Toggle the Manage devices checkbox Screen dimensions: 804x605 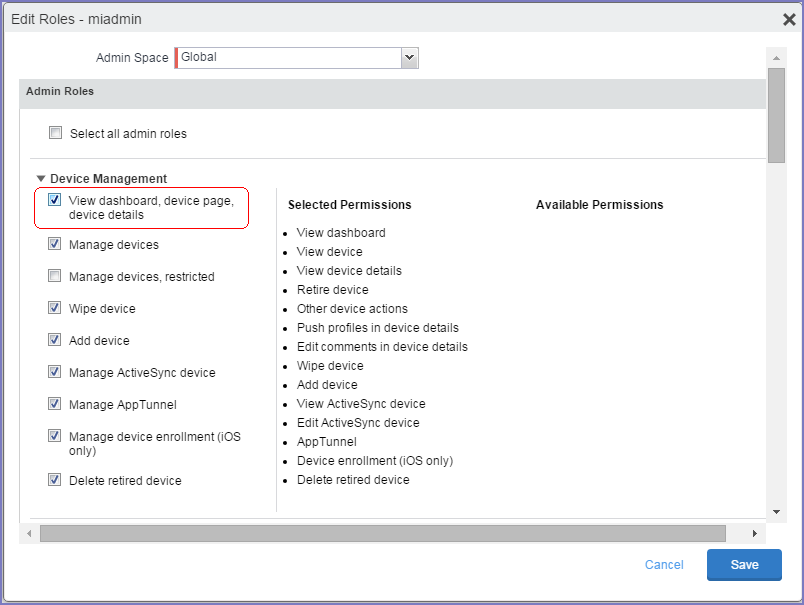point(54,244)
